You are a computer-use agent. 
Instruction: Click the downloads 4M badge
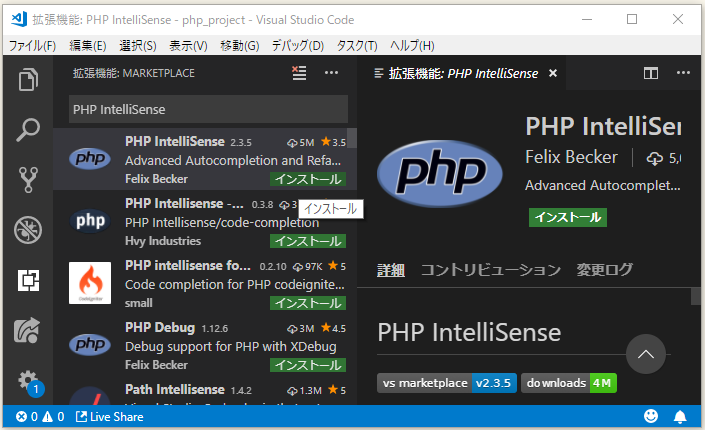click(569, 383)
